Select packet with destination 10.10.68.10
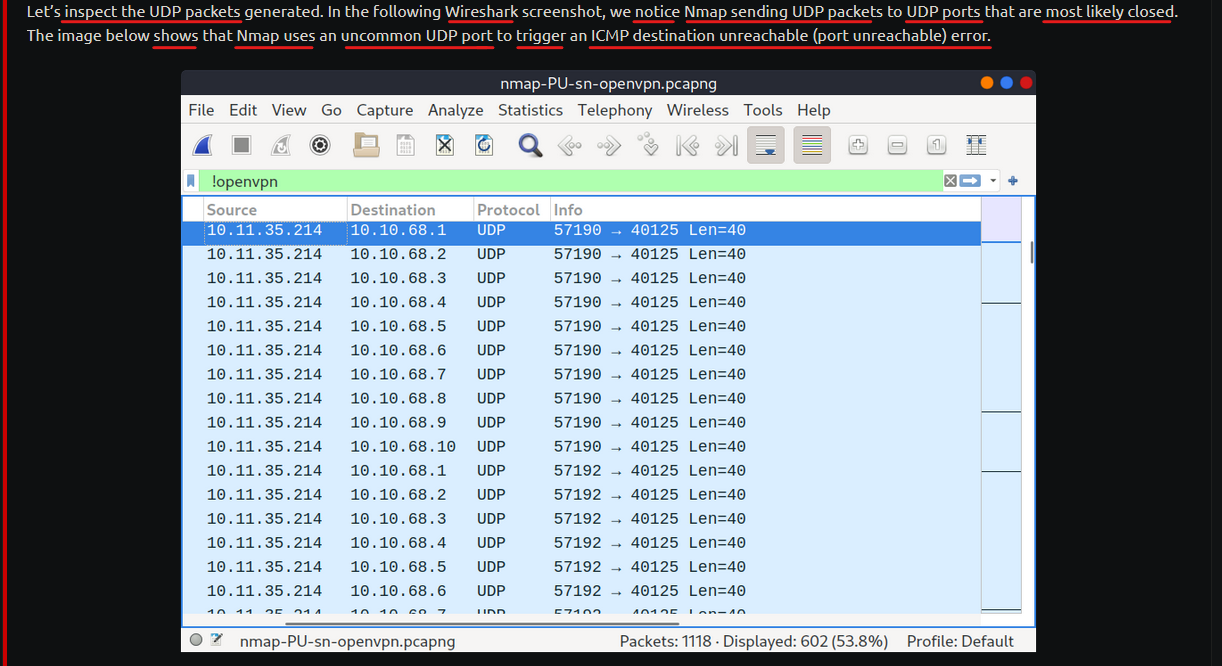This screenshot has height=666, width=1222. pyautogui.click(x=581, y=447)
